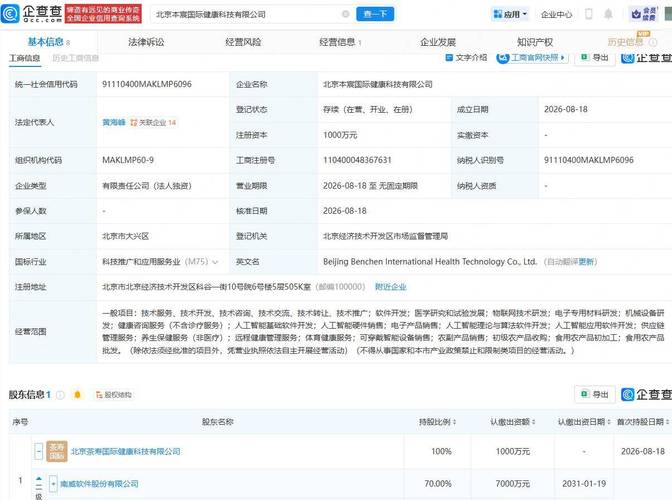The width and height of the screenshot is (672, 500).
Task: Clear the search box with the X icon
Action: (x=345, y=14)
